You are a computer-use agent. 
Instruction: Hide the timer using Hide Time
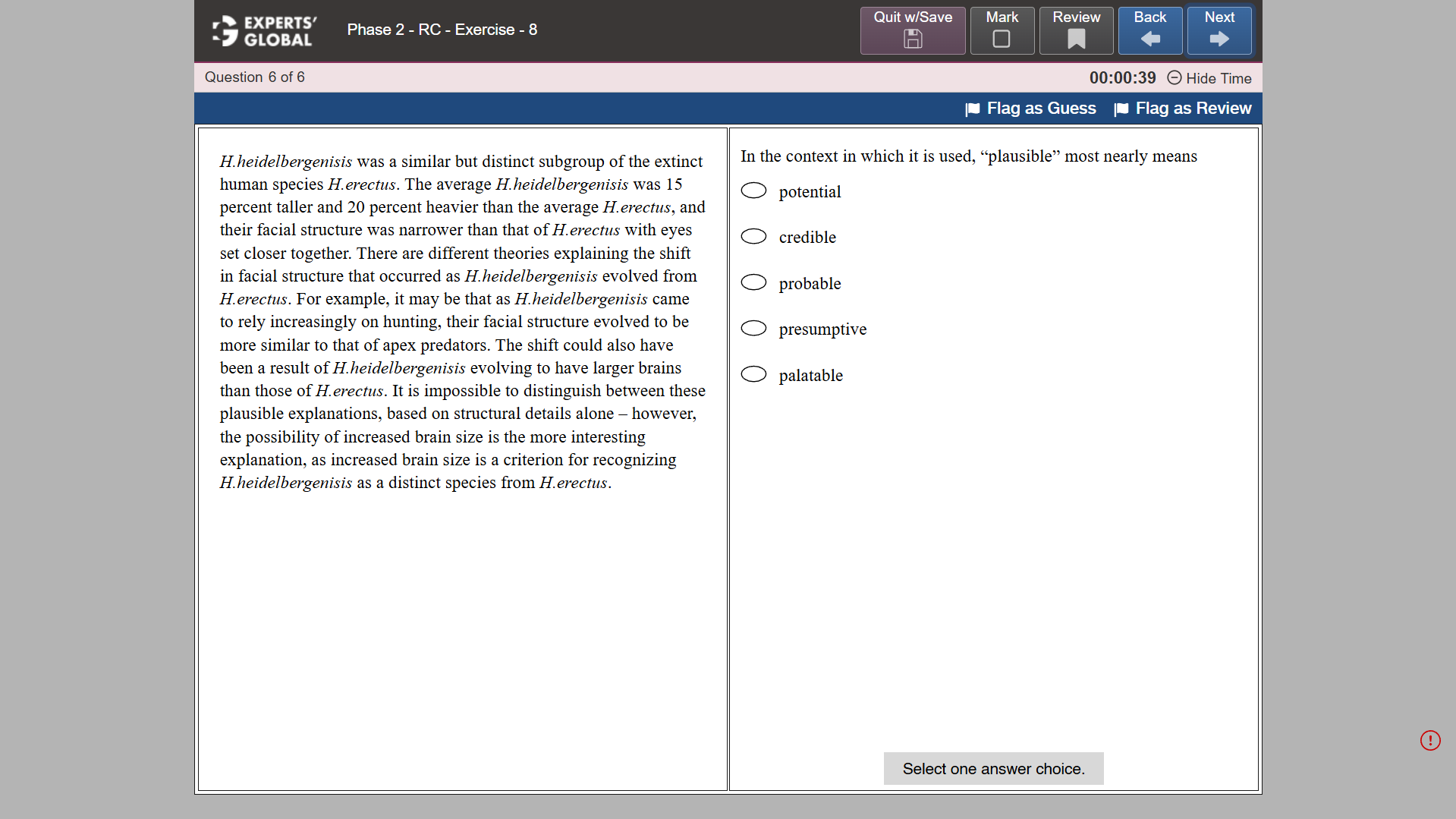click(x=1218, y=78)
